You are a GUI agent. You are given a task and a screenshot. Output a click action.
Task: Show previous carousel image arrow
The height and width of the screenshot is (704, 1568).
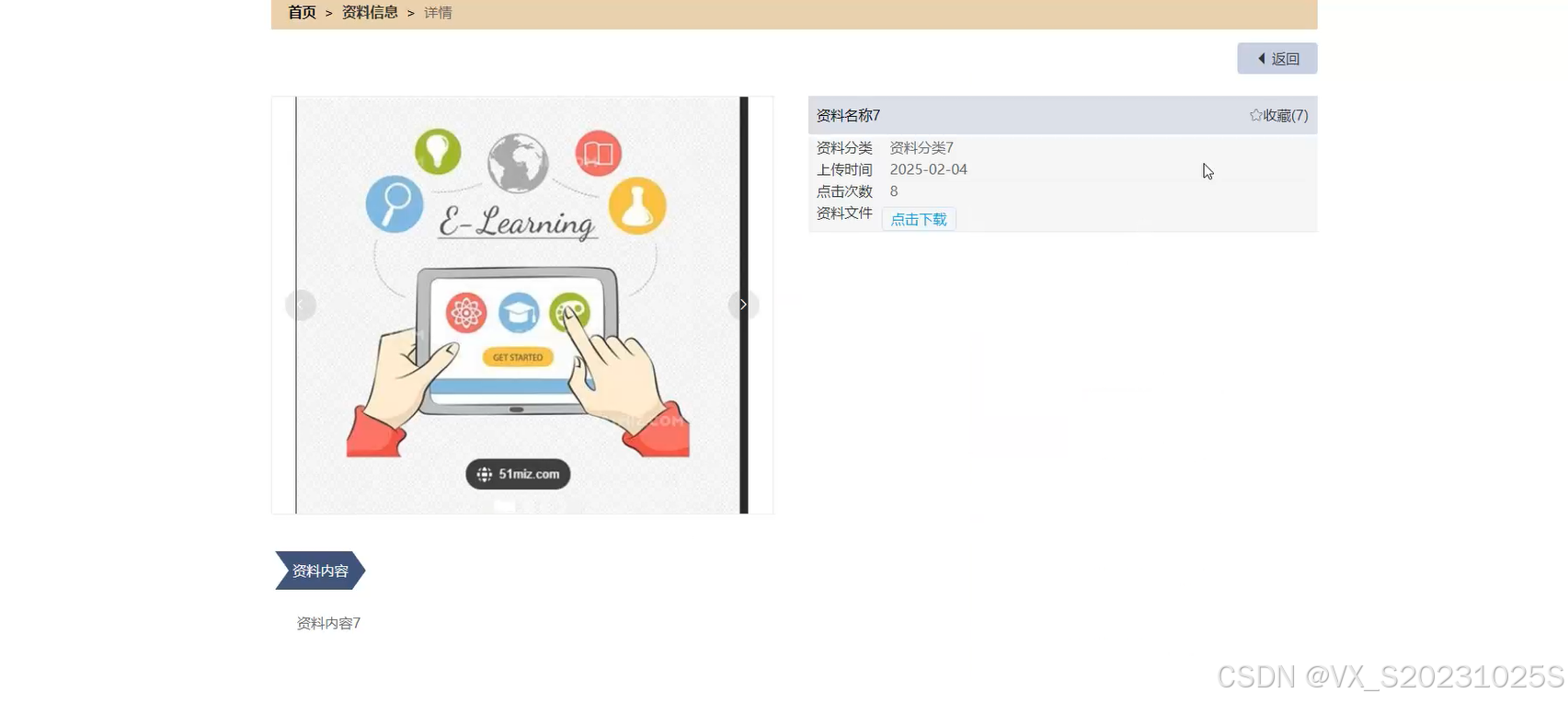(301, 305)
